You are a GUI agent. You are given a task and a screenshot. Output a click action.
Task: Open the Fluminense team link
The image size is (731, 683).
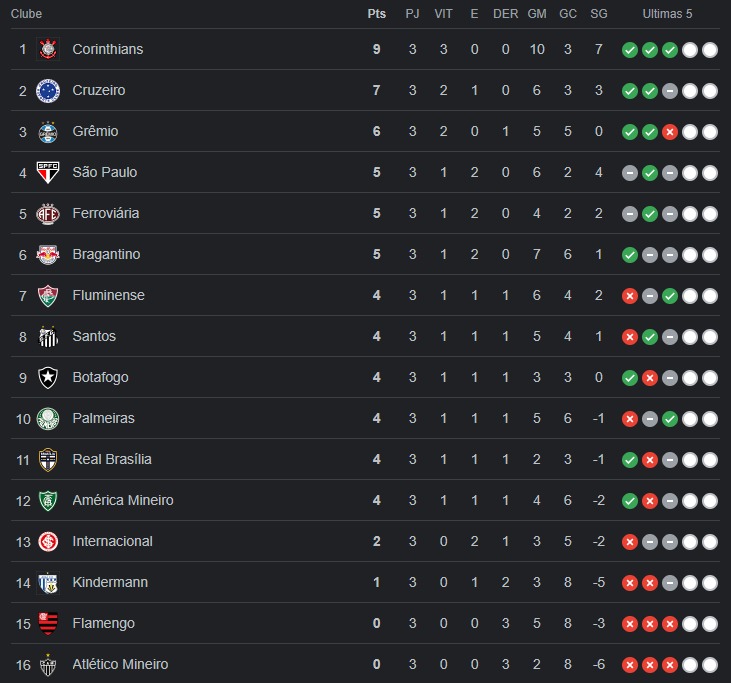(109, 295)
